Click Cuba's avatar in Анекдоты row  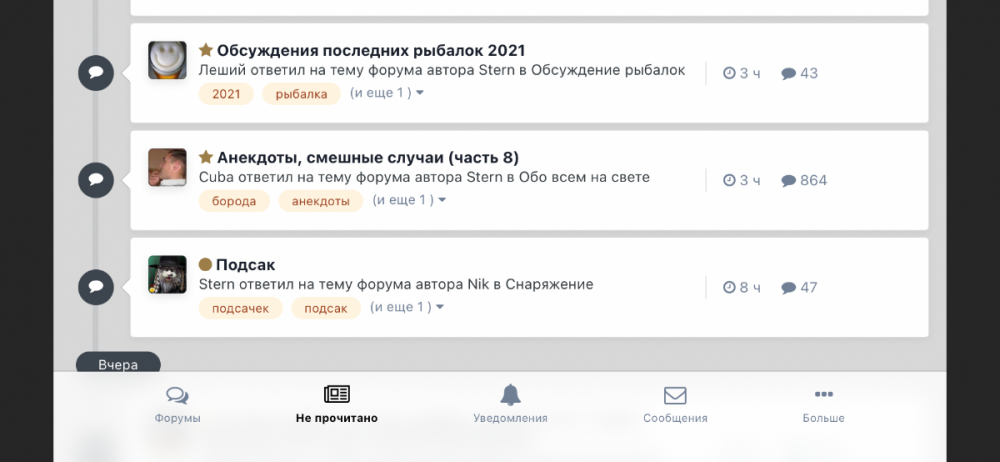167,167
